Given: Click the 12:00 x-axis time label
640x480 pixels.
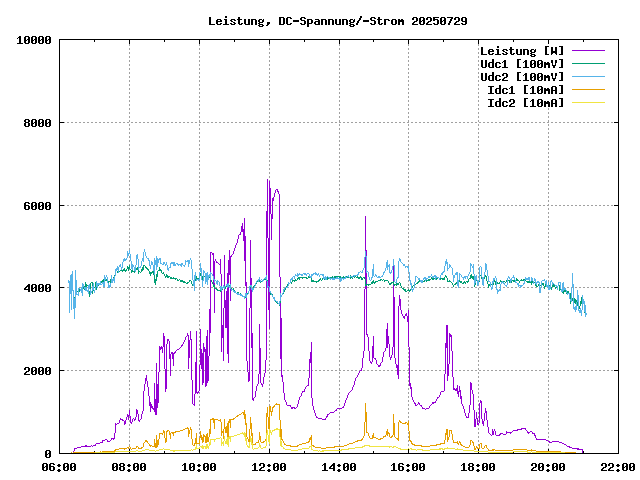Looking at the screenshot, I should pos(268,467).
